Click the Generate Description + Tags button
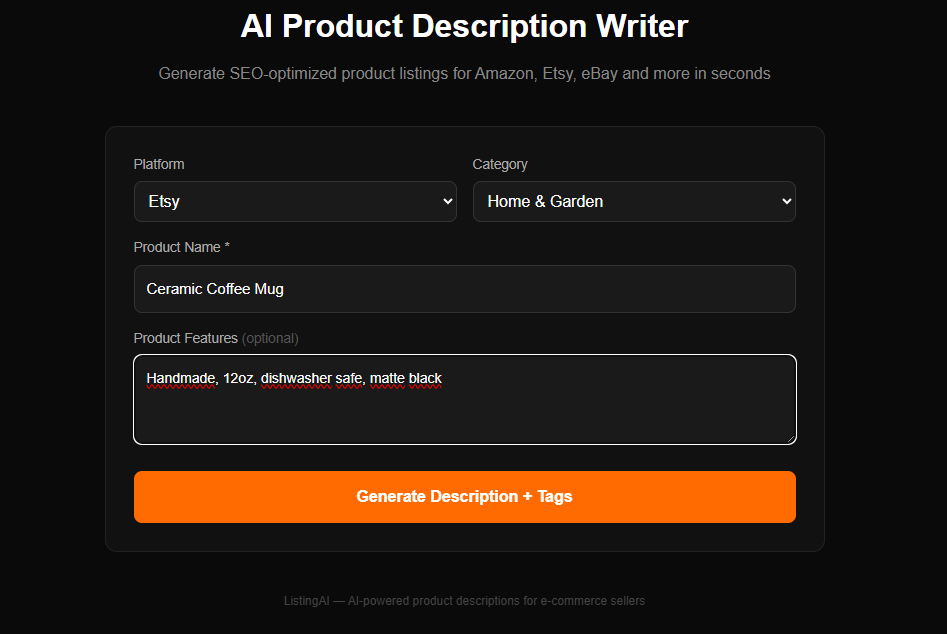Image resolution: width=947 pixels, height=634 pixels. point(464,496)
